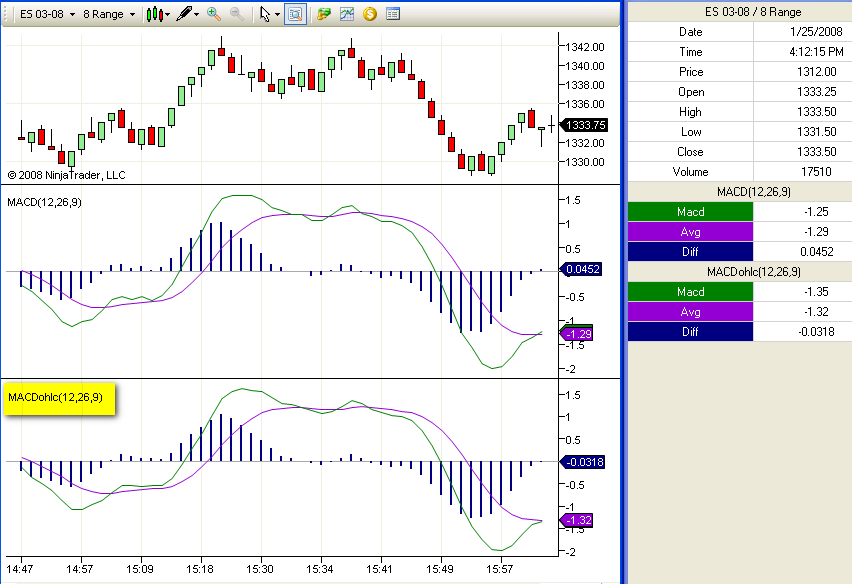
Task: Click the High value 1333.50
Action: pos(817,112)
